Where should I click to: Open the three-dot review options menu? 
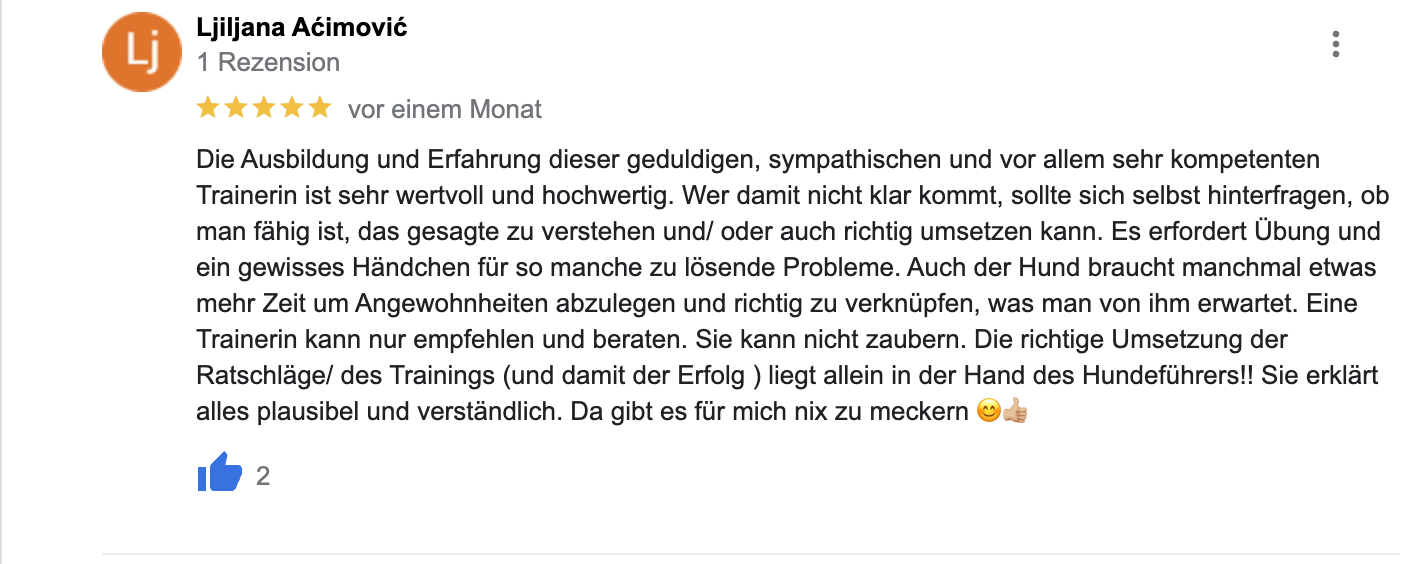point(1335,44)
